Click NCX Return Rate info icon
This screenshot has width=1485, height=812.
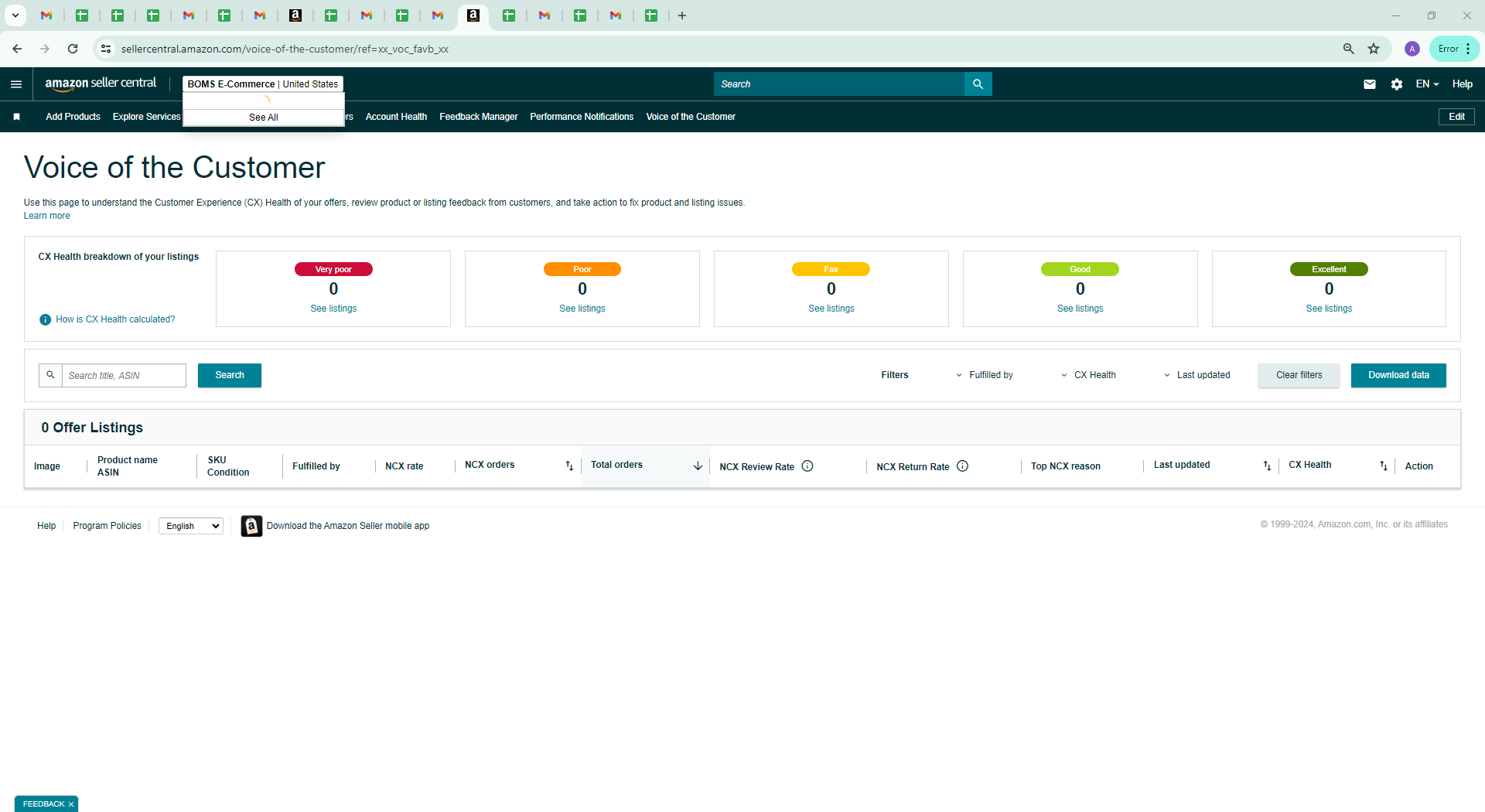coord(963,466)
